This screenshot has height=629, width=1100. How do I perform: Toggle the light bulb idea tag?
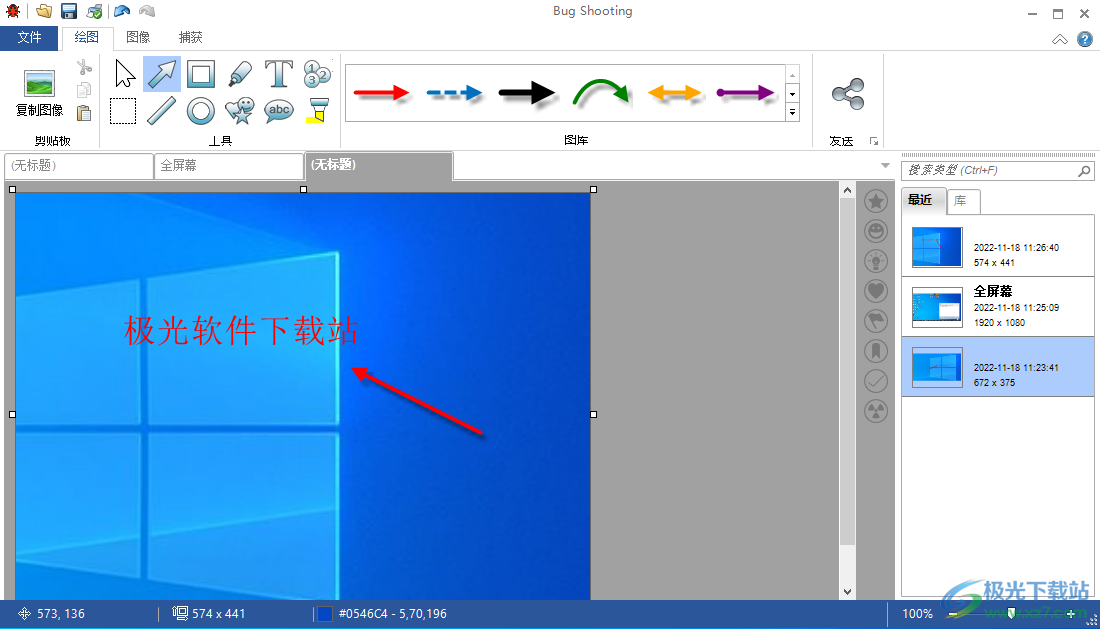click(876, 262)
